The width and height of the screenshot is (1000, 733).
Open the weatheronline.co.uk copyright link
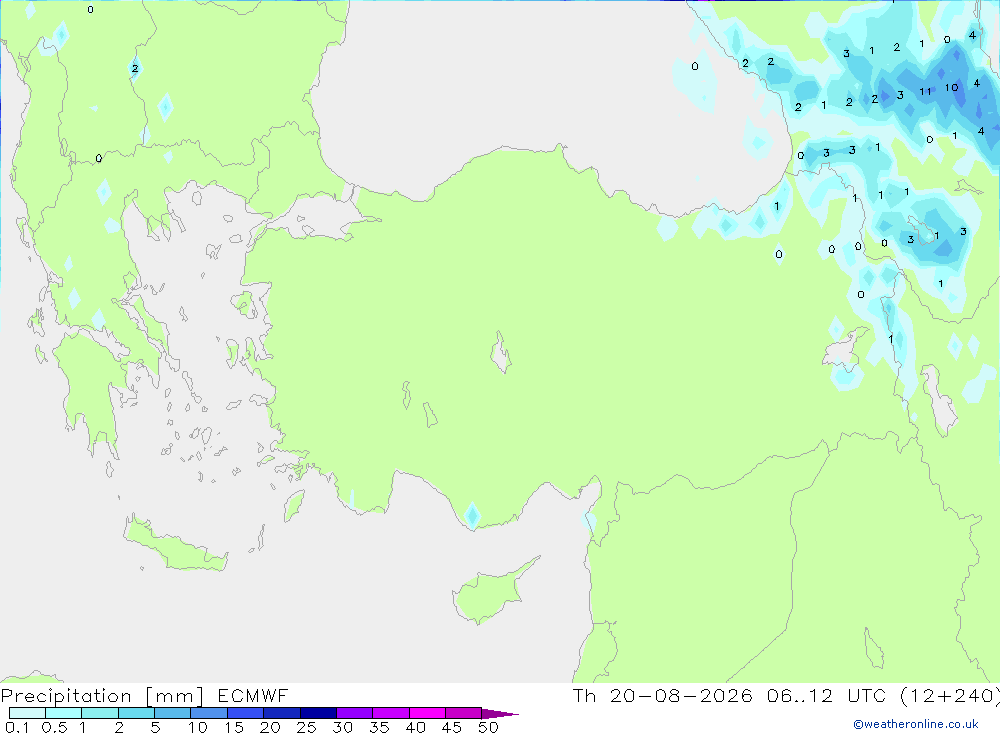[916, 724]
